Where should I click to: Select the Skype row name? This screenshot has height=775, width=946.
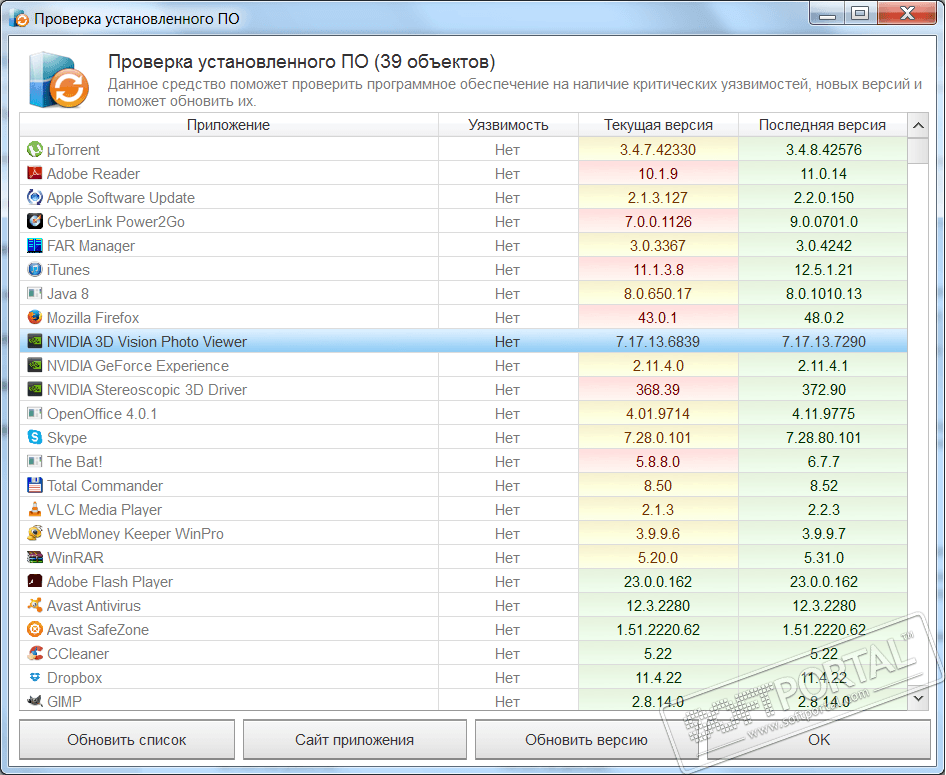(x=67, y=438)
